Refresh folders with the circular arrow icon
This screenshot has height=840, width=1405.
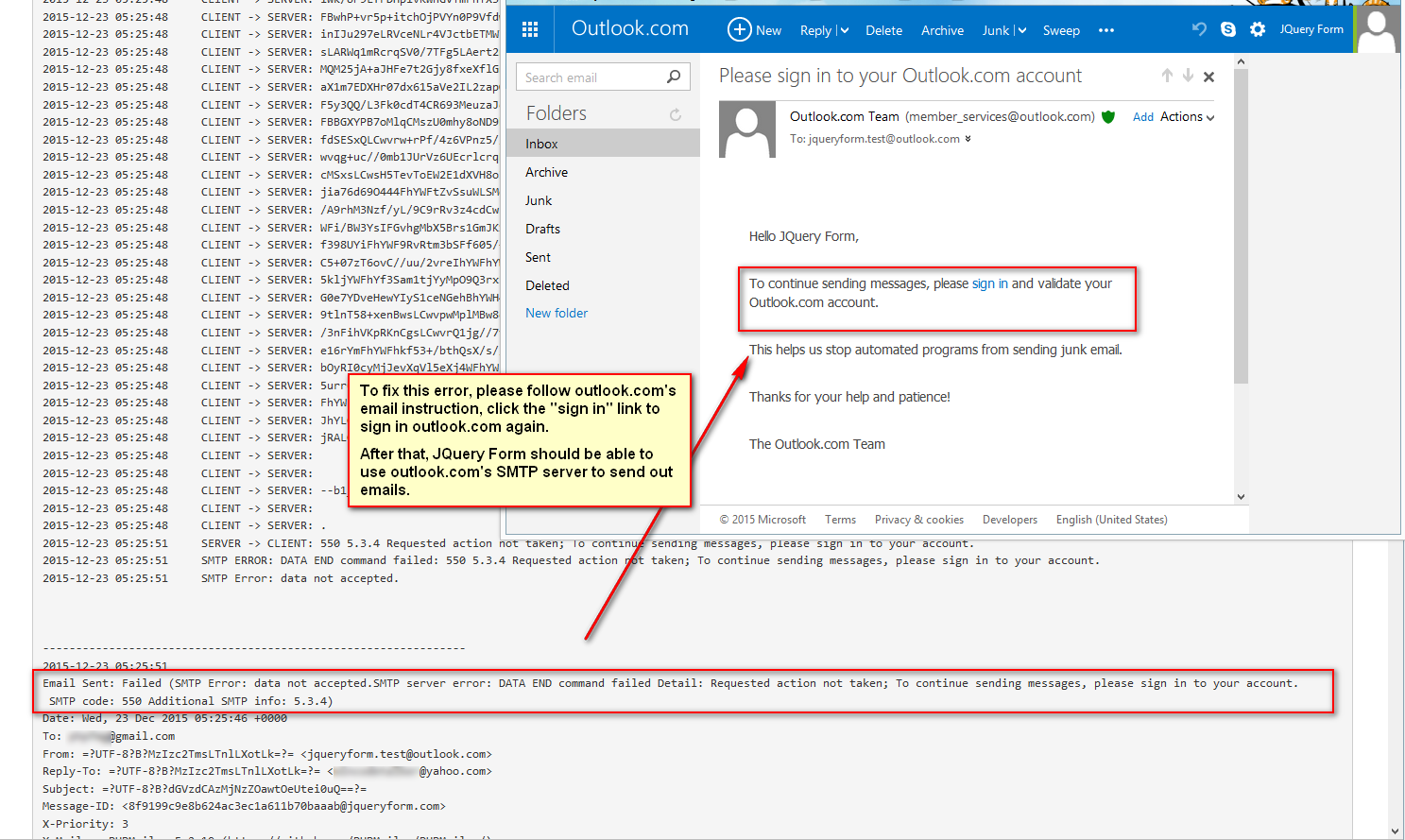[676, 115]
